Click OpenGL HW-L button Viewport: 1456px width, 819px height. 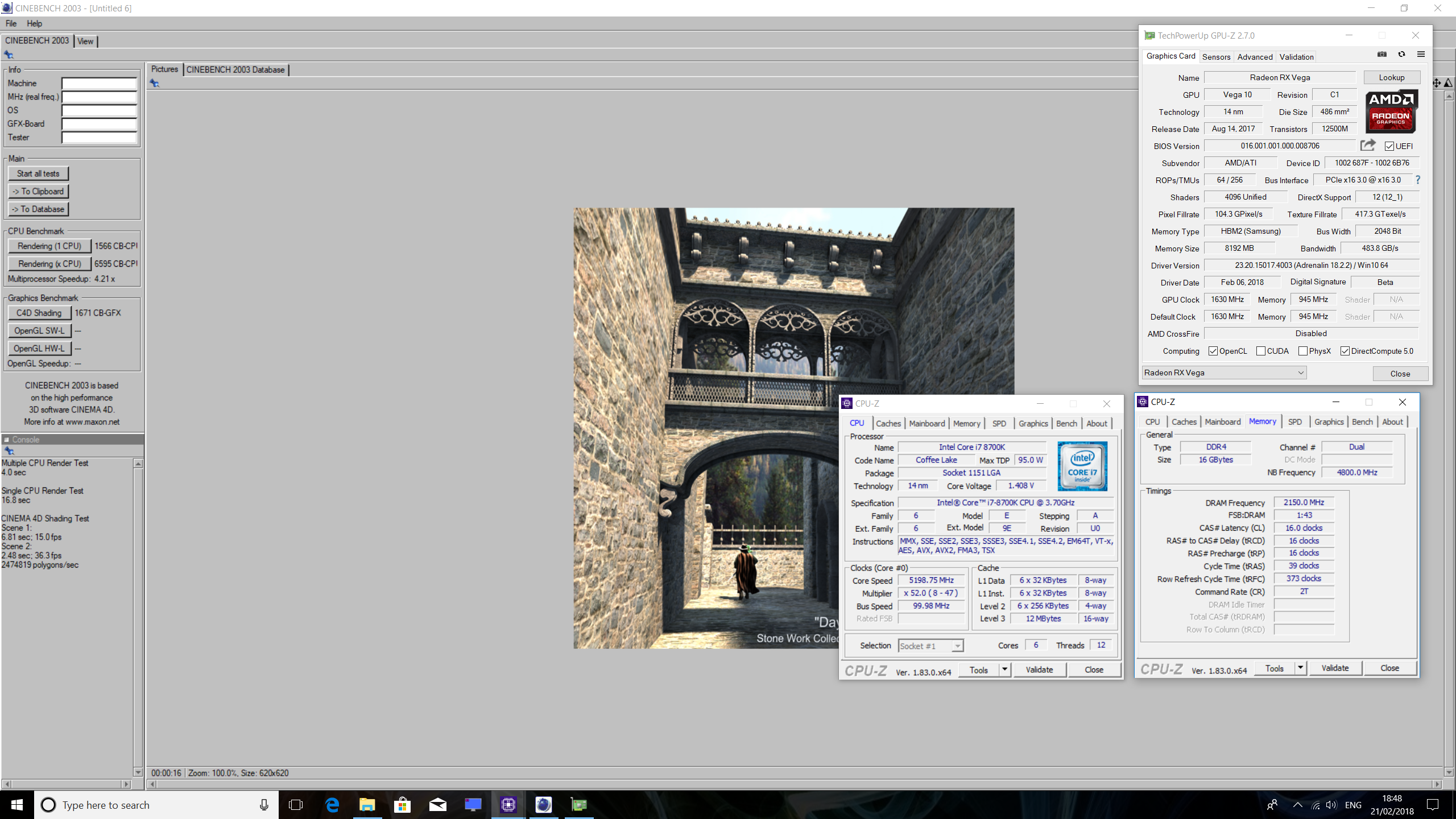click(39, 348)
